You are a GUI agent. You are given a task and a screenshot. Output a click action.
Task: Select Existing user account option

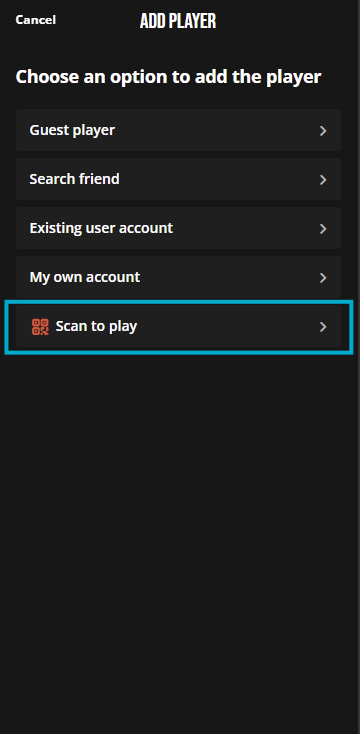(178, 228)
